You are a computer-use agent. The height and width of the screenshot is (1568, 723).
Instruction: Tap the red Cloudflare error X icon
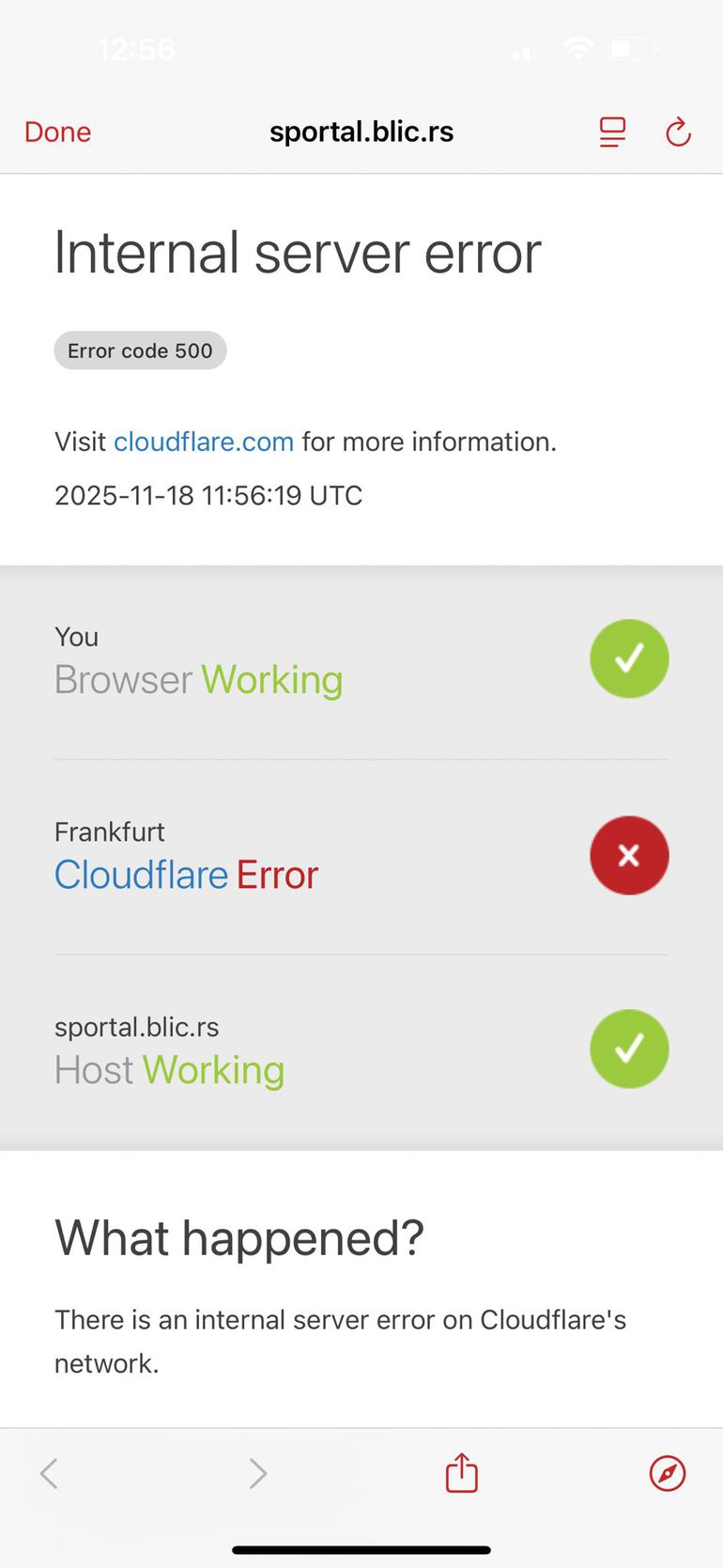pyautogui.click(x=629, y=855)
